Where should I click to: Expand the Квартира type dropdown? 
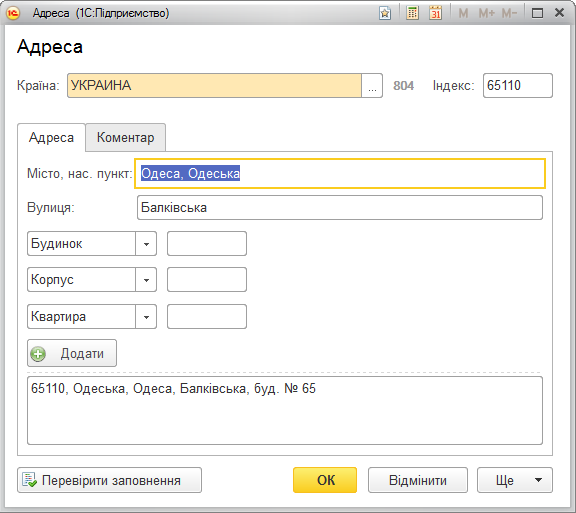pyautogui.click(x=146, y=316)
